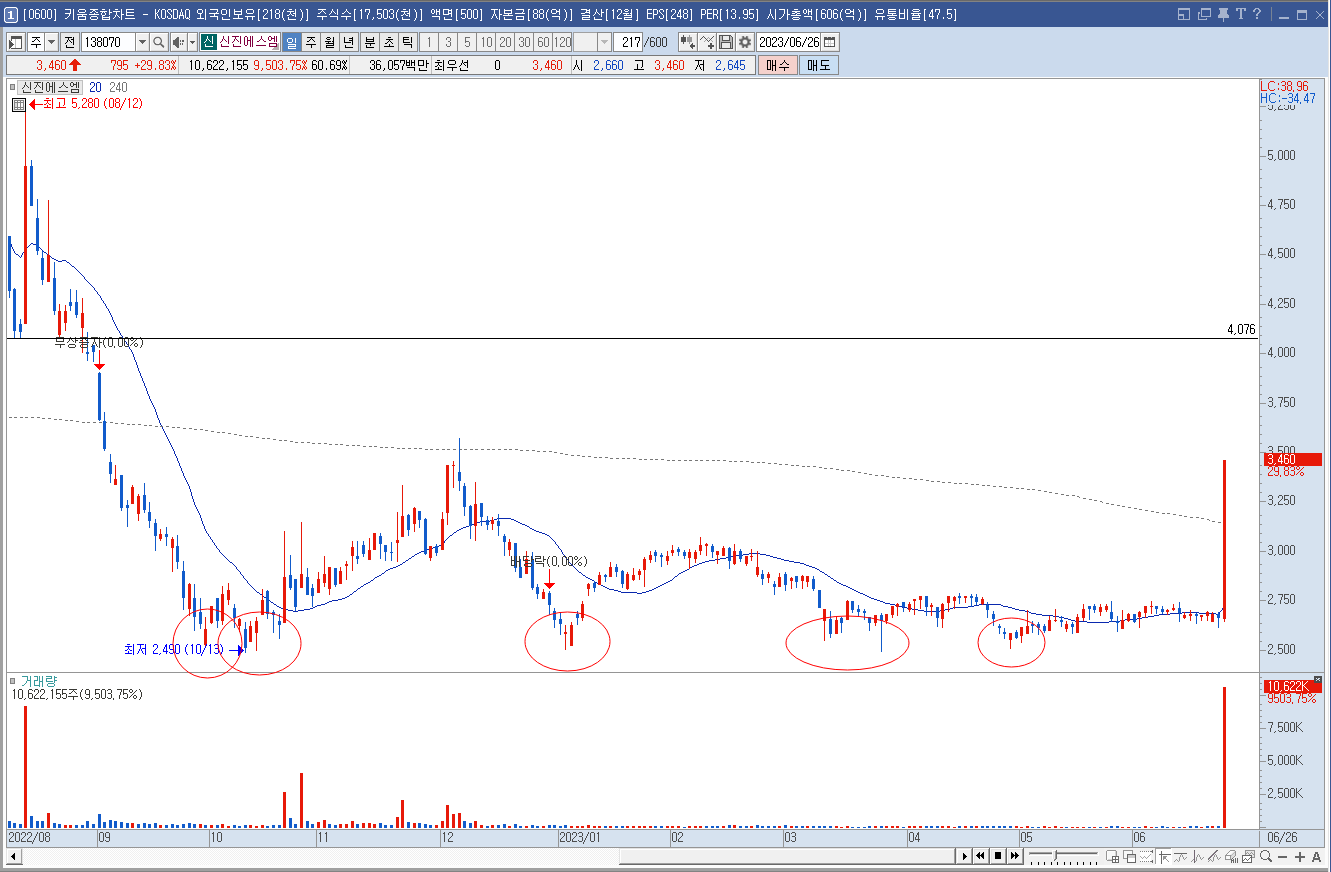Screen dimensions: 1331x872
Task: Click the date field 2023/06/26
Action: [x=789, y=42]
